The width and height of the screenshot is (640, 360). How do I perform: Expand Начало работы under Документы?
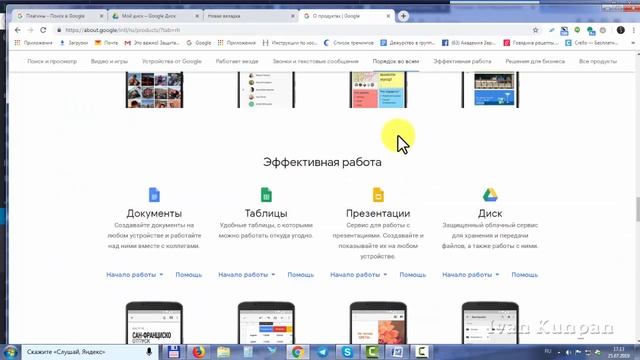tap(134, 275)
